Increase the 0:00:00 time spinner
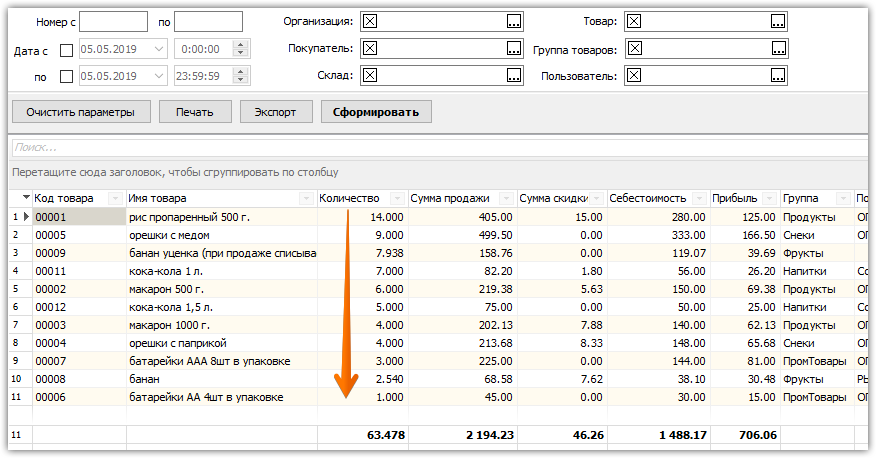Image resolution: width=876 pixels, height=458 pixels. point(241,45)
